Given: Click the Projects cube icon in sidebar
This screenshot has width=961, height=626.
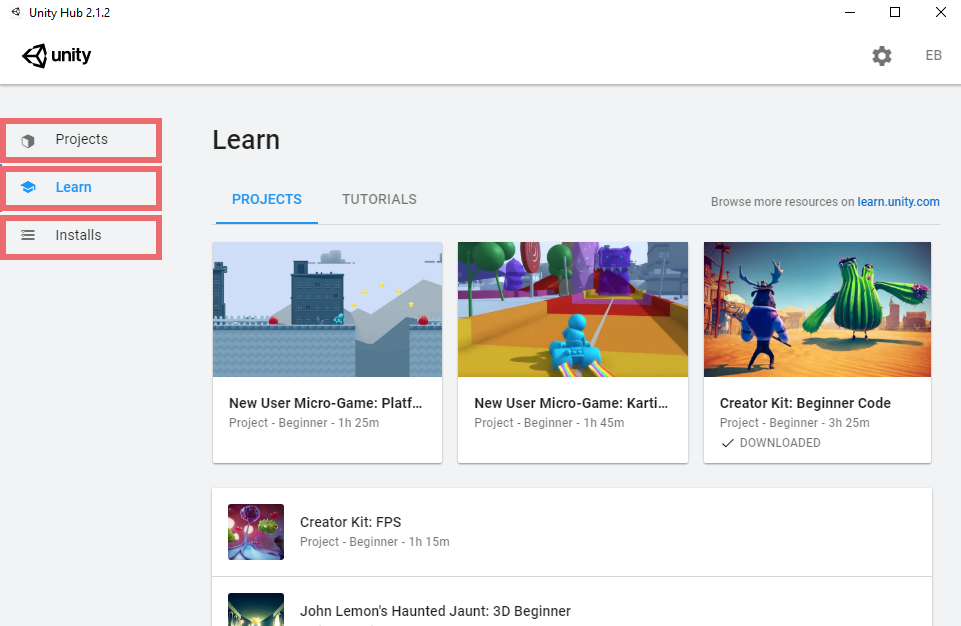Looking at the screenshot, I should click(28, 140).
